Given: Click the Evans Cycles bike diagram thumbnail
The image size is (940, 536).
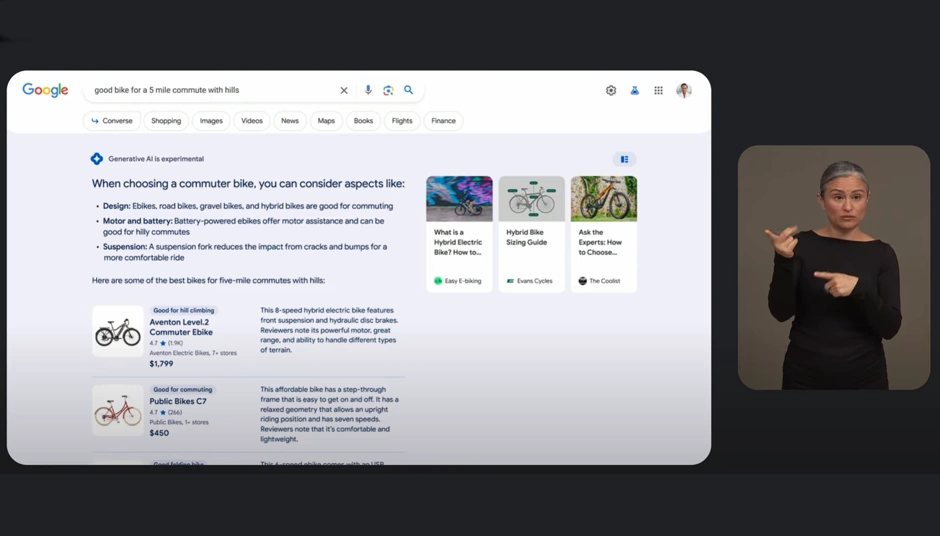Looking at the screenshot, I should pos(532,198).
